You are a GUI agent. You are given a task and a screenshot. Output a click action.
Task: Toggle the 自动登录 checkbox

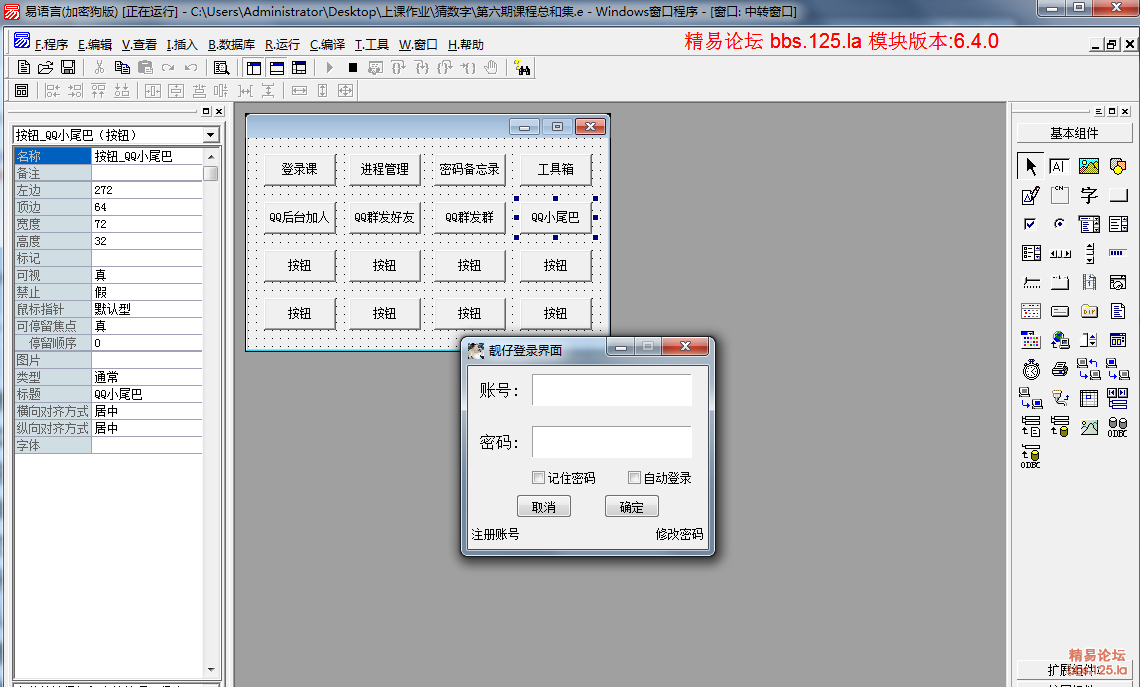(x=634, y=478)
